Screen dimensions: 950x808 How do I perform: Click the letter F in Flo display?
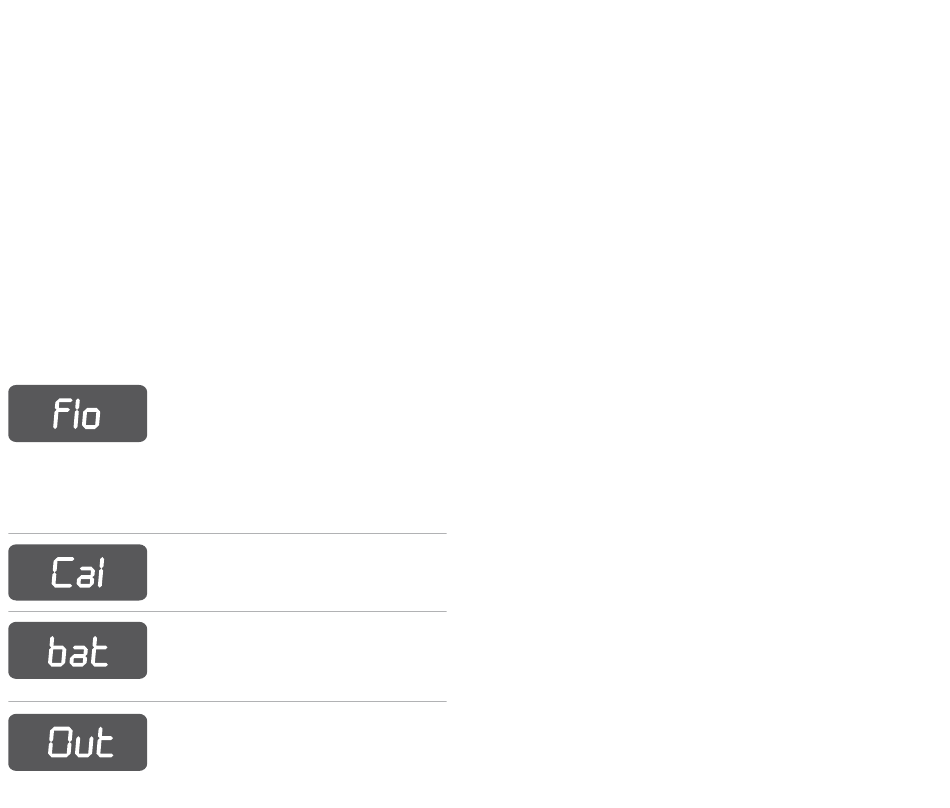point(60,413)
